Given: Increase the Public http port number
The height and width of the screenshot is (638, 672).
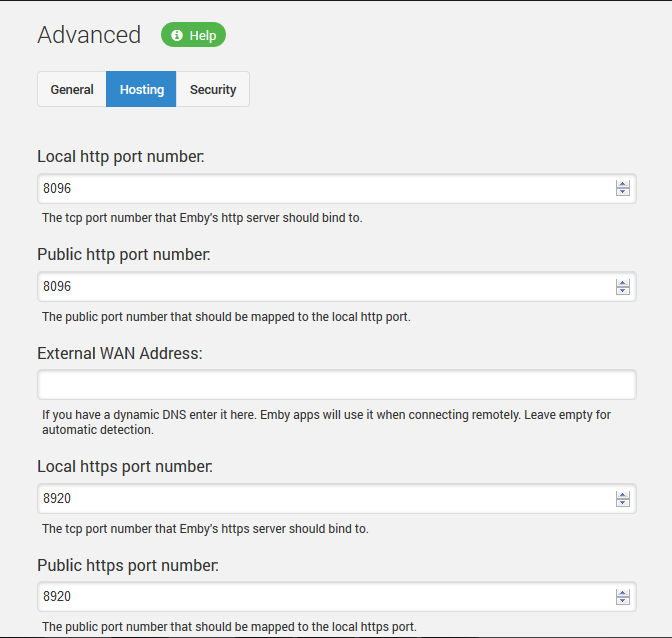Looking at the screenshot, I should [x=623, y=283].
